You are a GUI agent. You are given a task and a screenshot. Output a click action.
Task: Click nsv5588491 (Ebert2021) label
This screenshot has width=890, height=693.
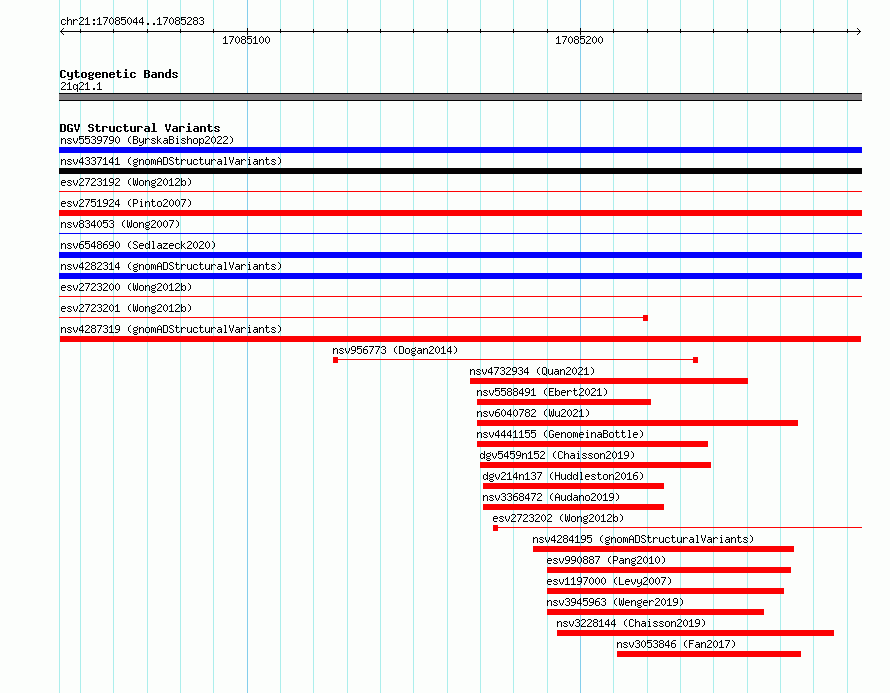tap(542, 392)
